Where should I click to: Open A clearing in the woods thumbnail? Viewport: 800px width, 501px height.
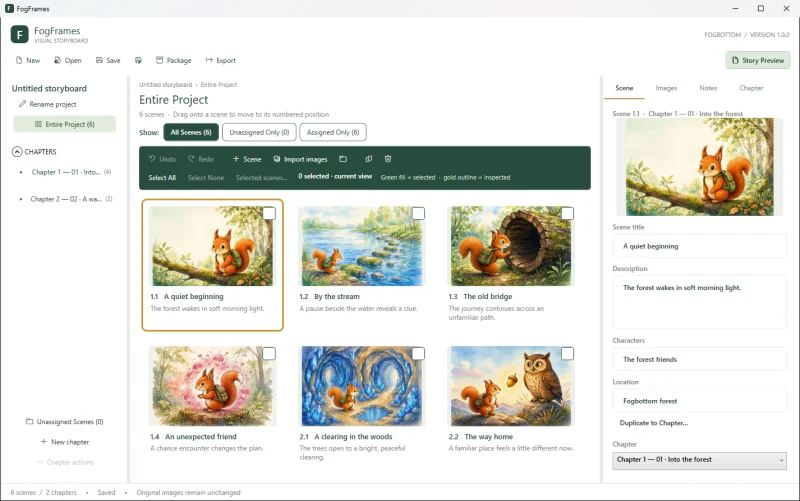point(362,386)
